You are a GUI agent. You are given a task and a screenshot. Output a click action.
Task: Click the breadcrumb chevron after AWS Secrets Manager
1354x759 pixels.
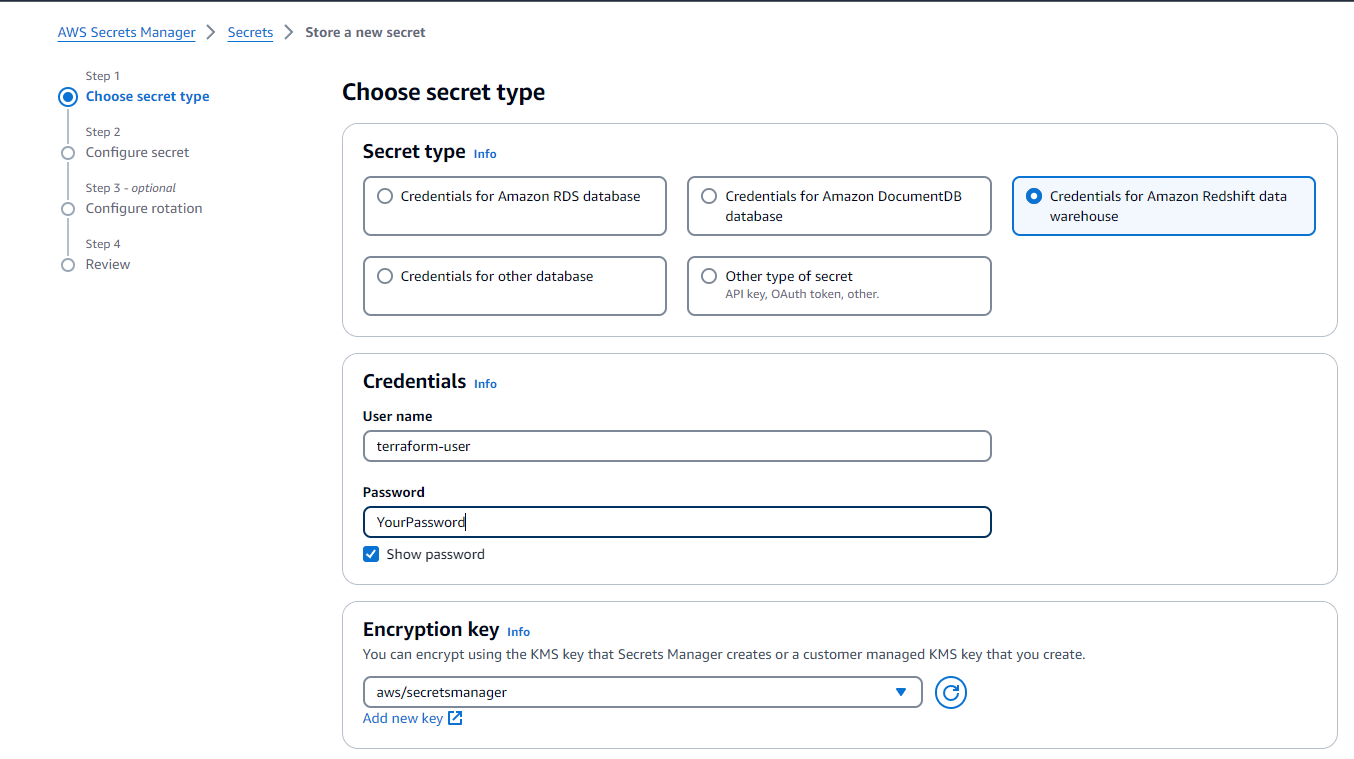pos(211,32)
